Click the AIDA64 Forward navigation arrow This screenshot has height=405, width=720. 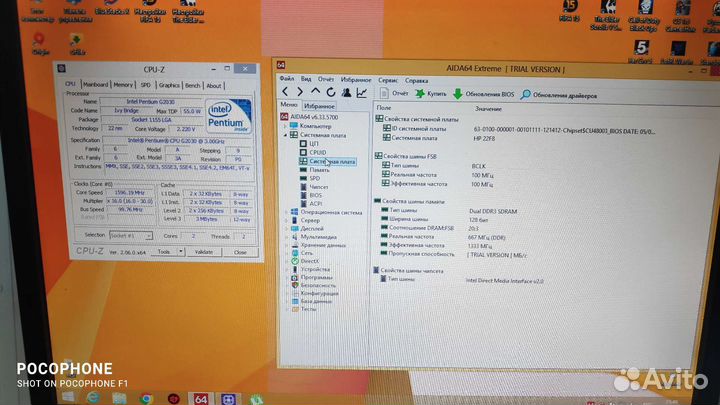click(299, 92)
